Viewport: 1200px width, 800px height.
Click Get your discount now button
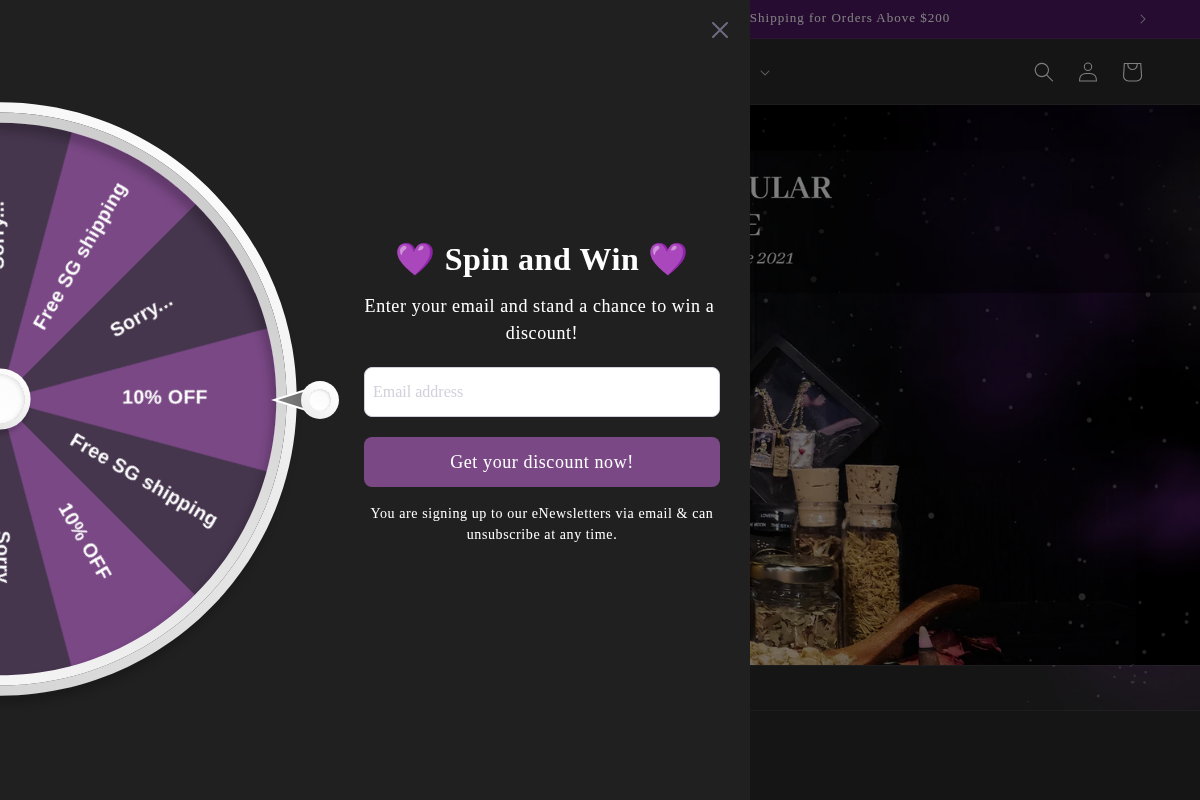(x=542, y=462)
